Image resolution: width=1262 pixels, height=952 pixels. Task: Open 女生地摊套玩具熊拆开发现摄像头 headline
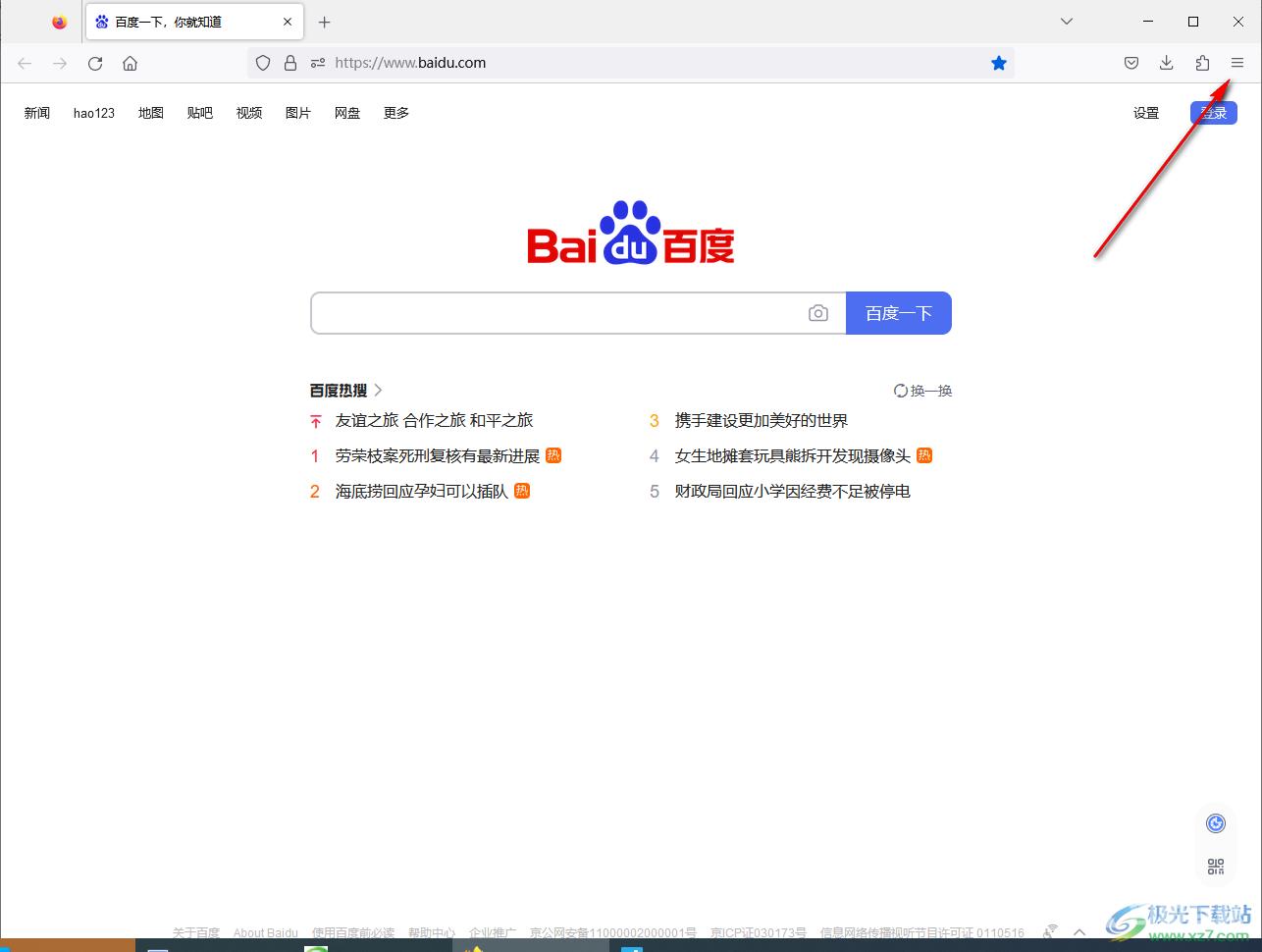(x=793, y=455)
